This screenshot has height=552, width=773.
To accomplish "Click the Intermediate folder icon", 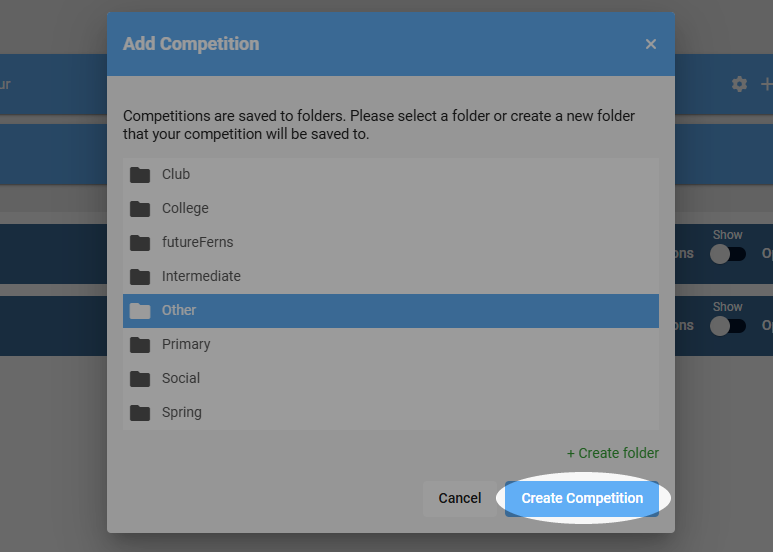I will (140, 276).
